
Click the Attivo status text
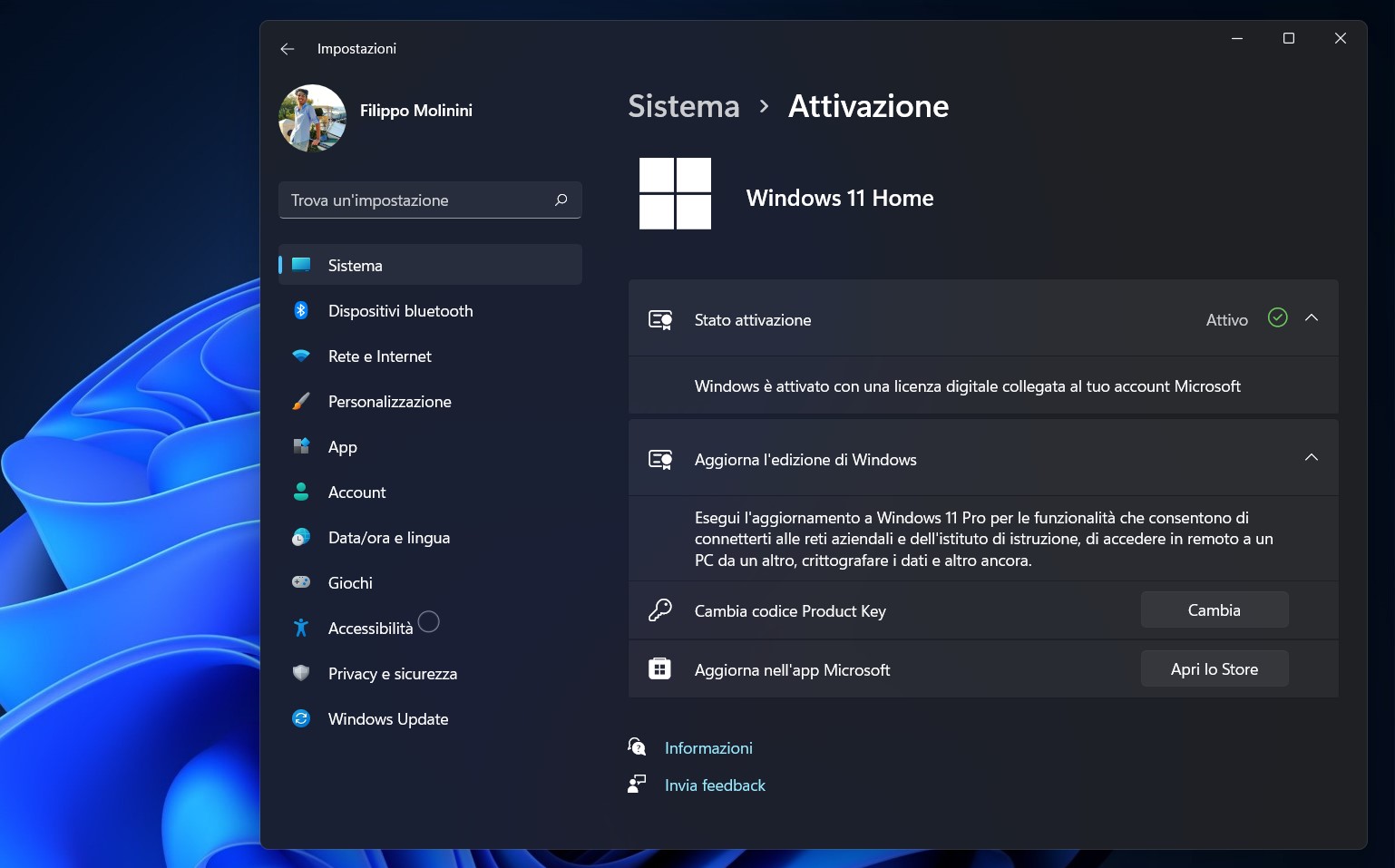[x=1226, y=320]
